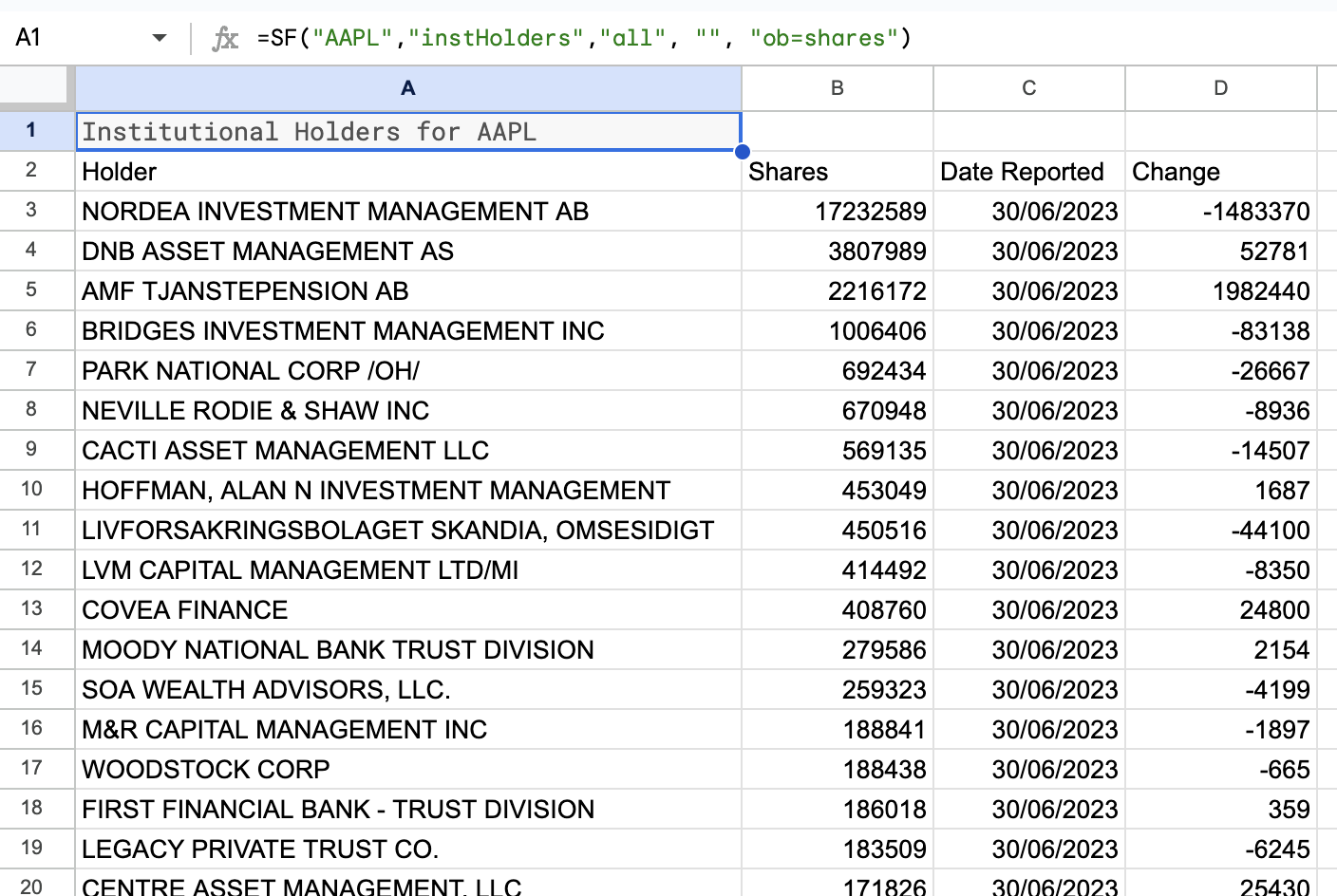Select column D header
The width and height of the screenshot is (1337, 896).
1221,88
